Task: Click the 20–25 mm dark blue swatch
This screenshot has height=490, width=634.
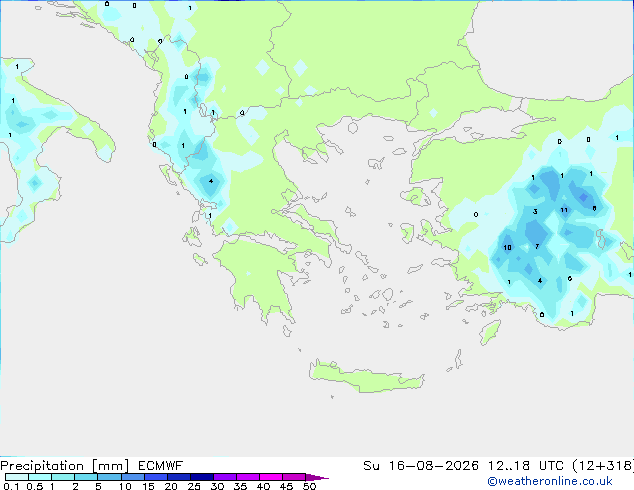Action: tap(179, 477)
